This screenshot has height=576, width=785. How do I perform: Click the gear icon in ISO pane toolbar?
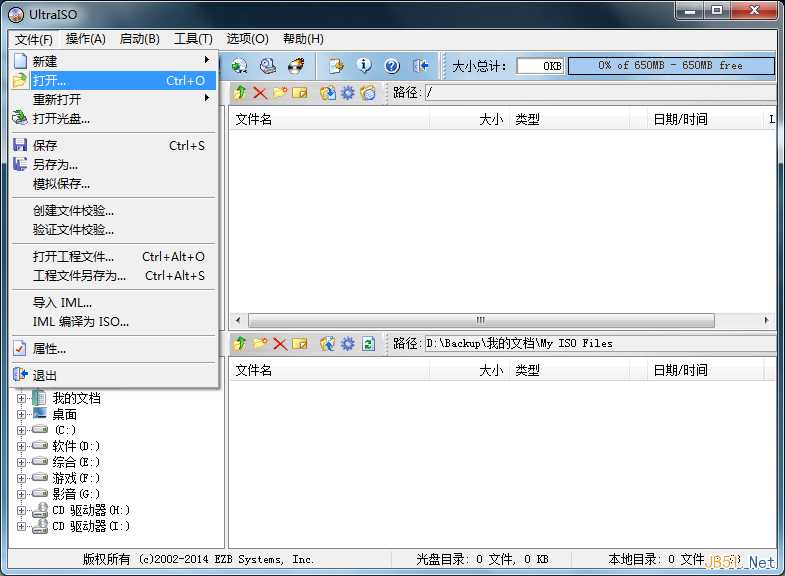click(347, 93)
